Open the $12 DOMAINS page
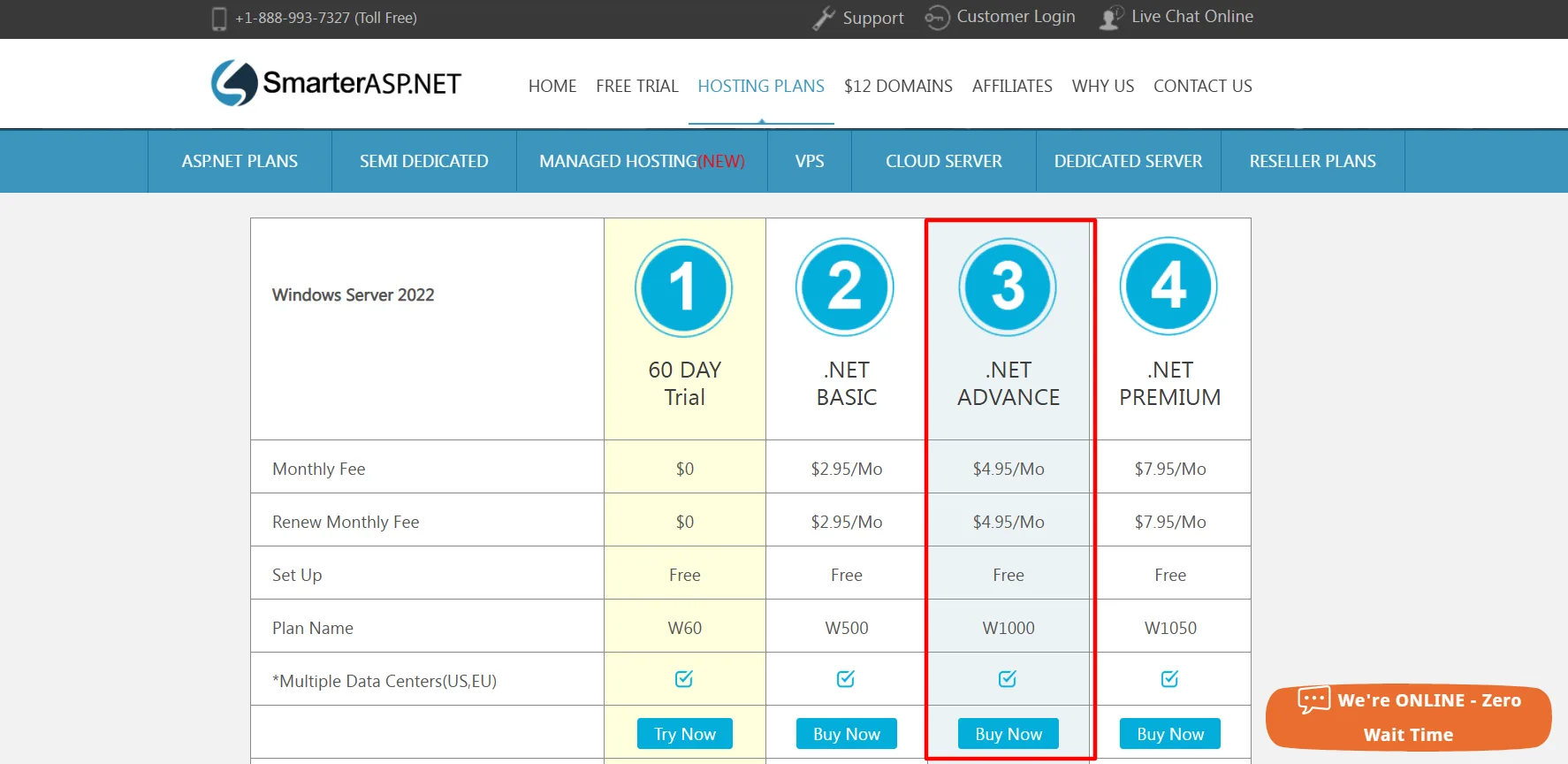 [898, 86]
